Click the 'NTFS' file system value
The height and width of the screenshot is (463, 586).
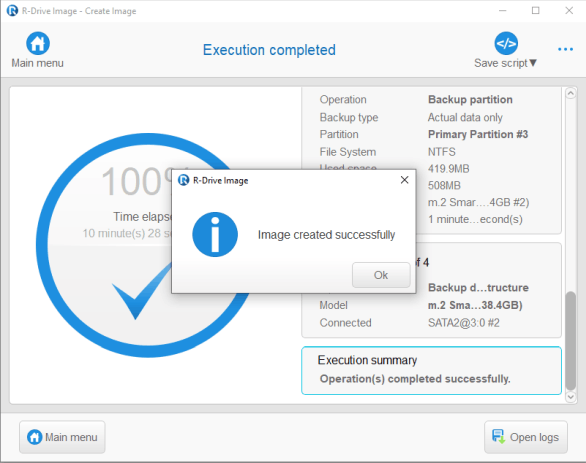click(441, 152)
